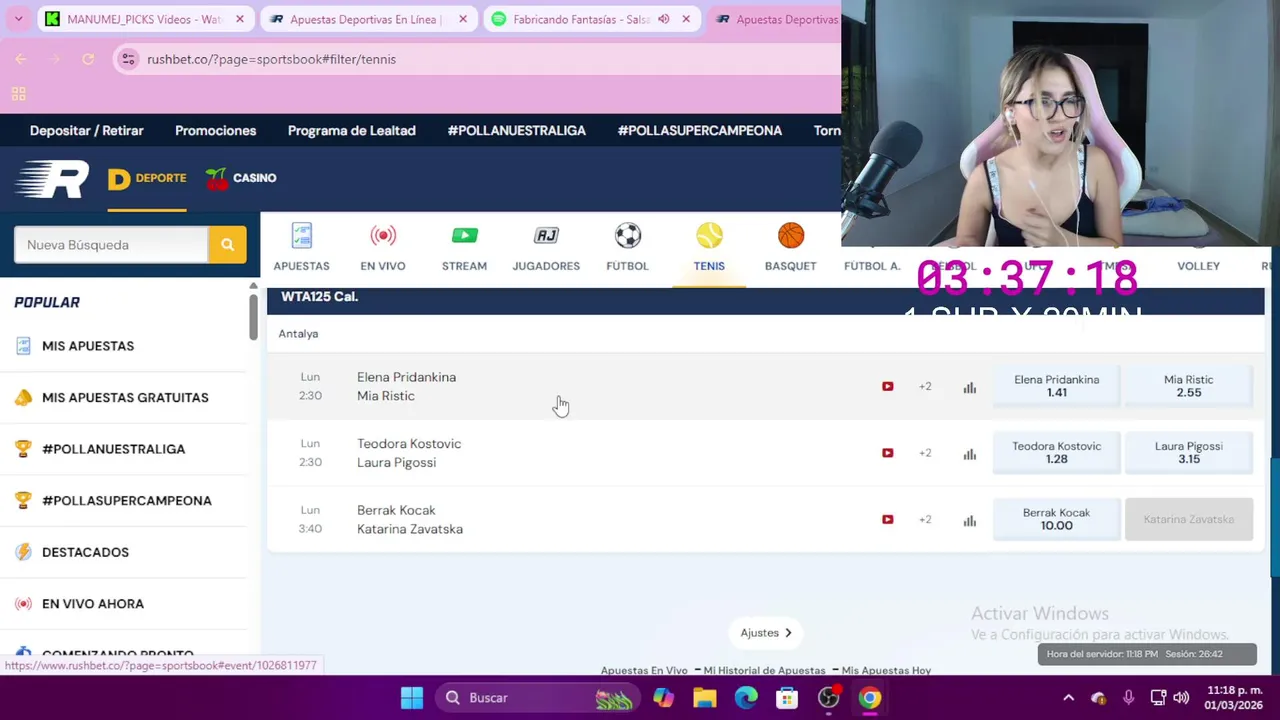Click the sidebar vertical scrollbar
The width and height of the screenshot is (1280, 720).
coord(253,315)
